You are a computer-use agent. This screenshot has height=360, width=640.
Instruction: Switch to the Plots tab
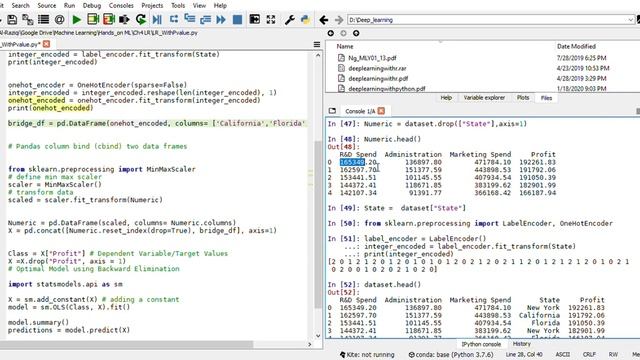click(523, 98)
